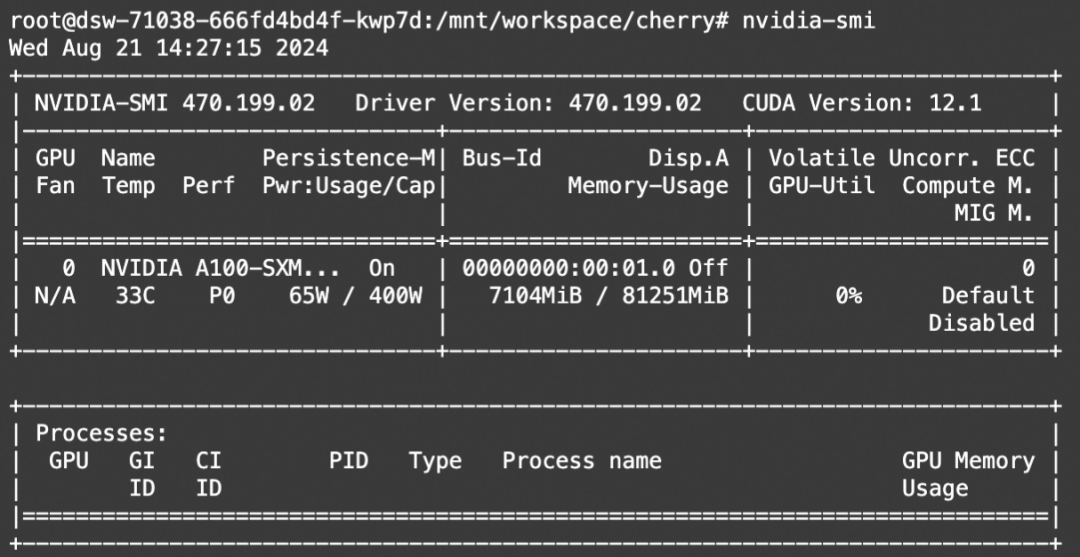The height and width of the screenshot is (557, 1080).
Task: Click the Type column header in Processes
Action: click(435, 462)
